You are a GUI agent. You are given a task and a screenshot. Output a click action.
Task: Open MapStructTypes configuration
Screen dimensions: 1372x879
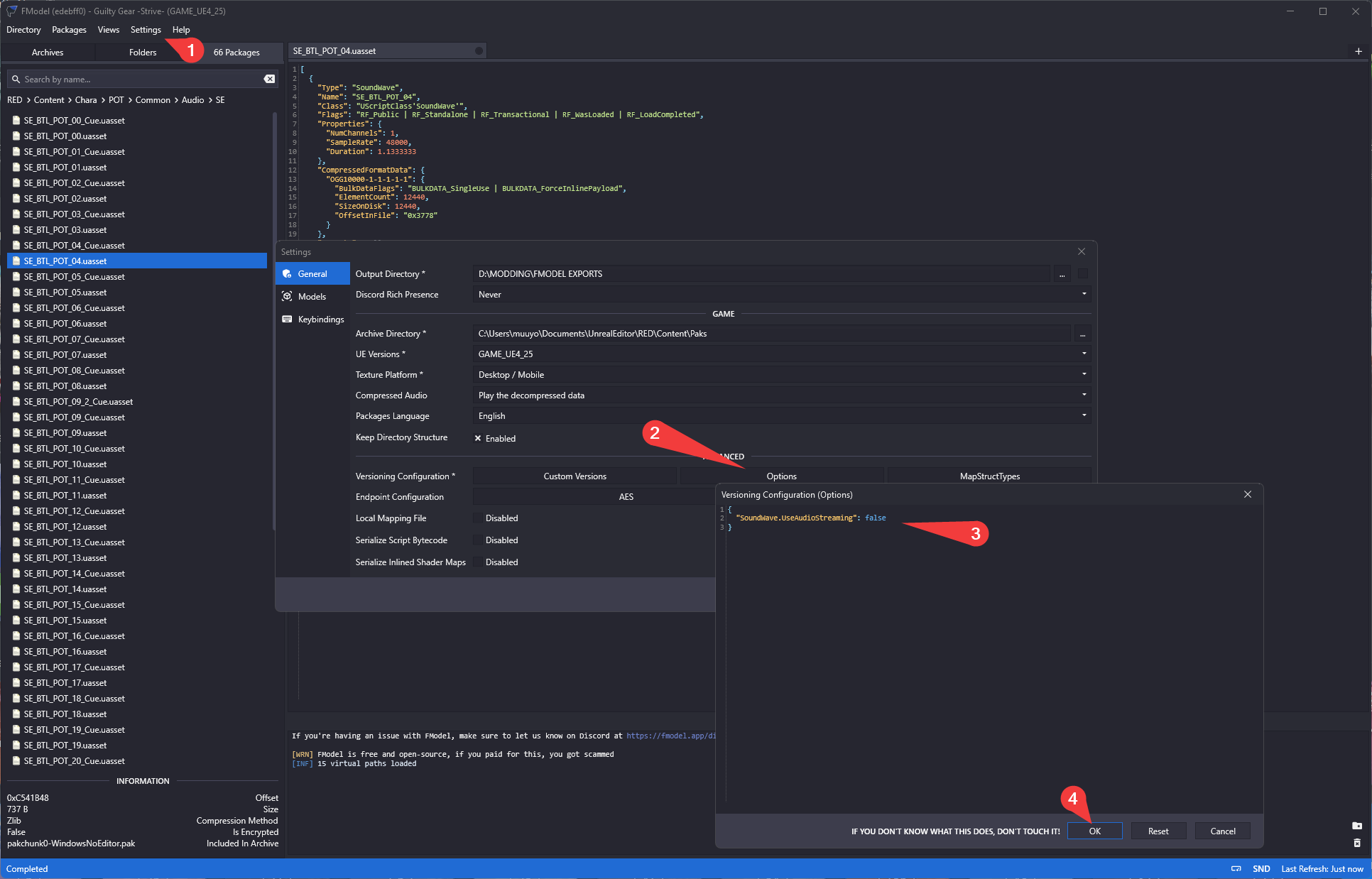(989, 476)
